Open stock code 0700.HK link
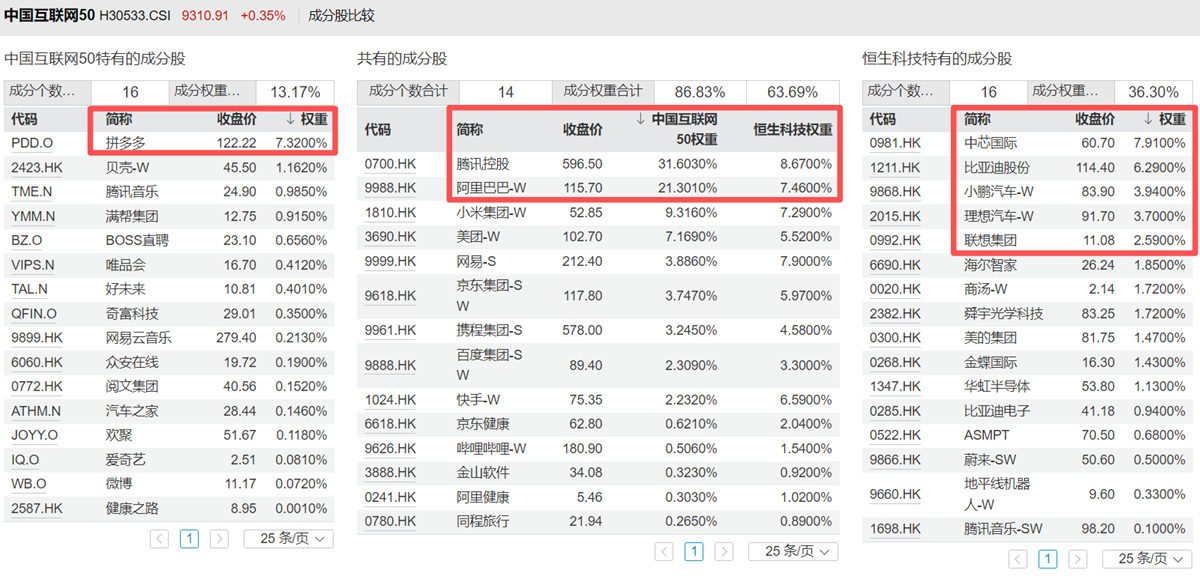Screen dimensions: 1200x576 [390, 163]
